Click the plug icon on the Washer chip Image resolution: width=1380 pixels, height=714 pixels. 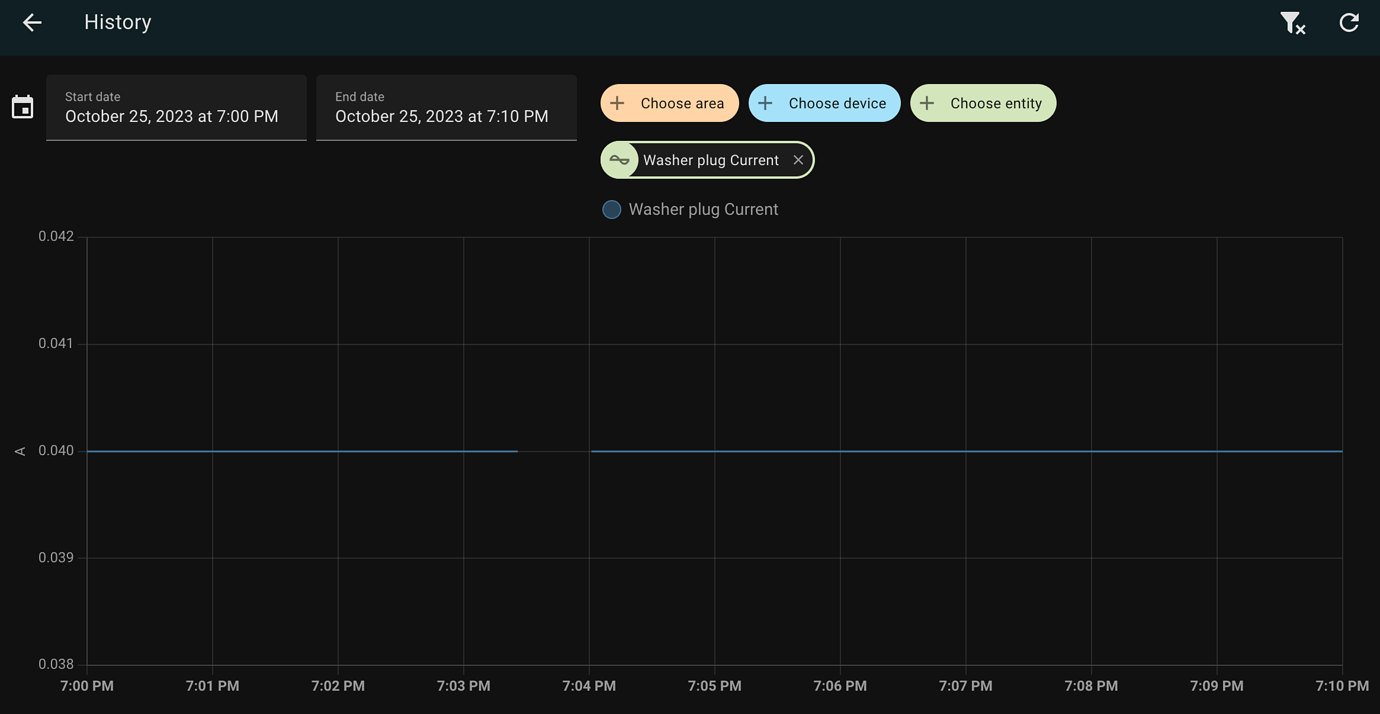pyautogui.click(x=619, y=159)
